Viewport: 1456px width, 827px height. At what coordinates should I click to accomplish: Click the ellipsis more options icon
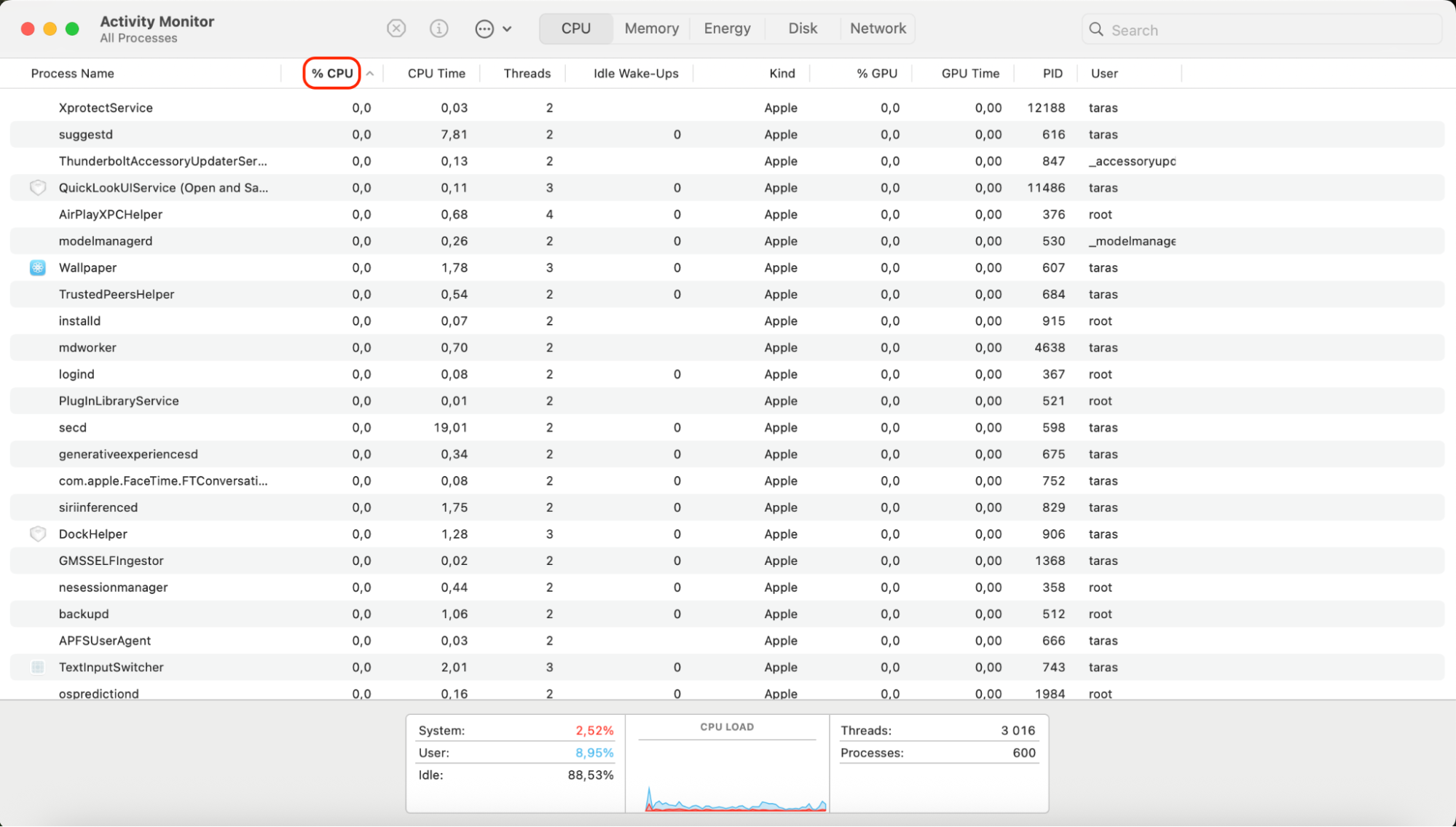(x=483, y=28)
